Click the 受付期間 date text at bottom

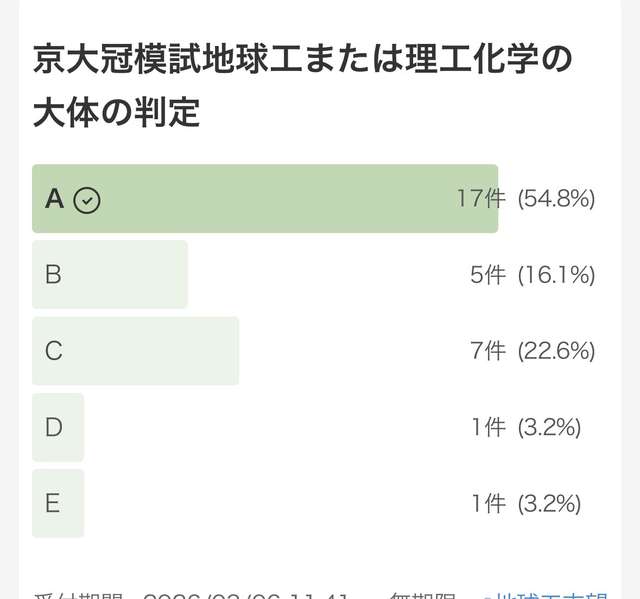(x=190, y=596)
